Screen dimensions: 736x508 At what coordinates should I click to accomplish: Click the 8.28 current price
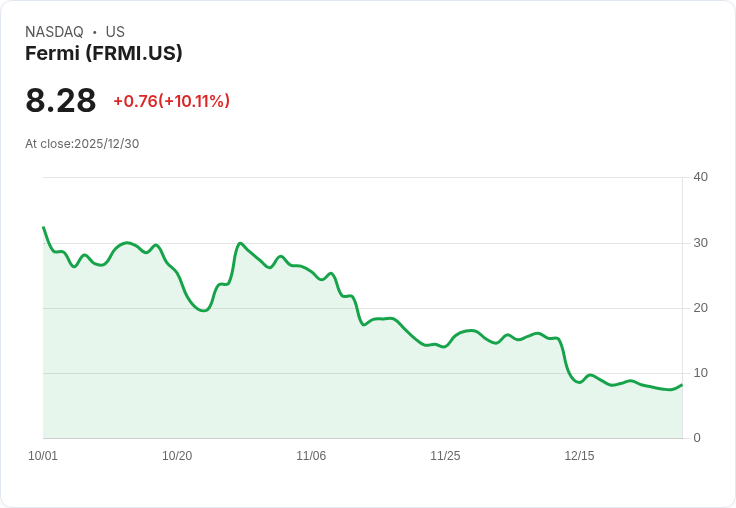tap(61, 100)
